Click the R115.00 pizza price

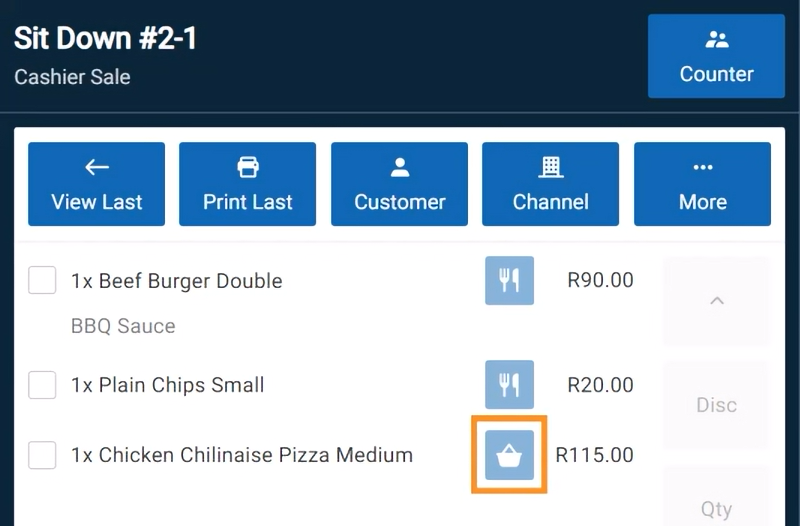point(594,455)
